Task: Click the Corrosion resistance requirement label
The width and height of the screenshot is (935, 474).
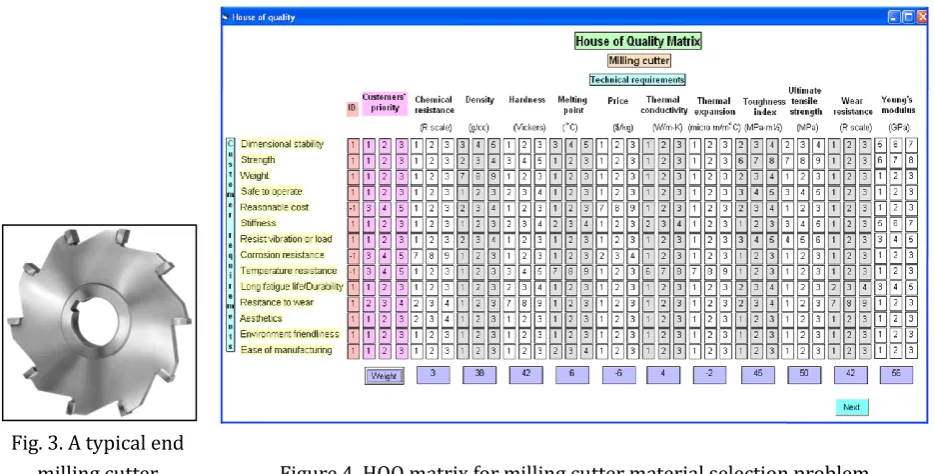Action: coord(282,255)
